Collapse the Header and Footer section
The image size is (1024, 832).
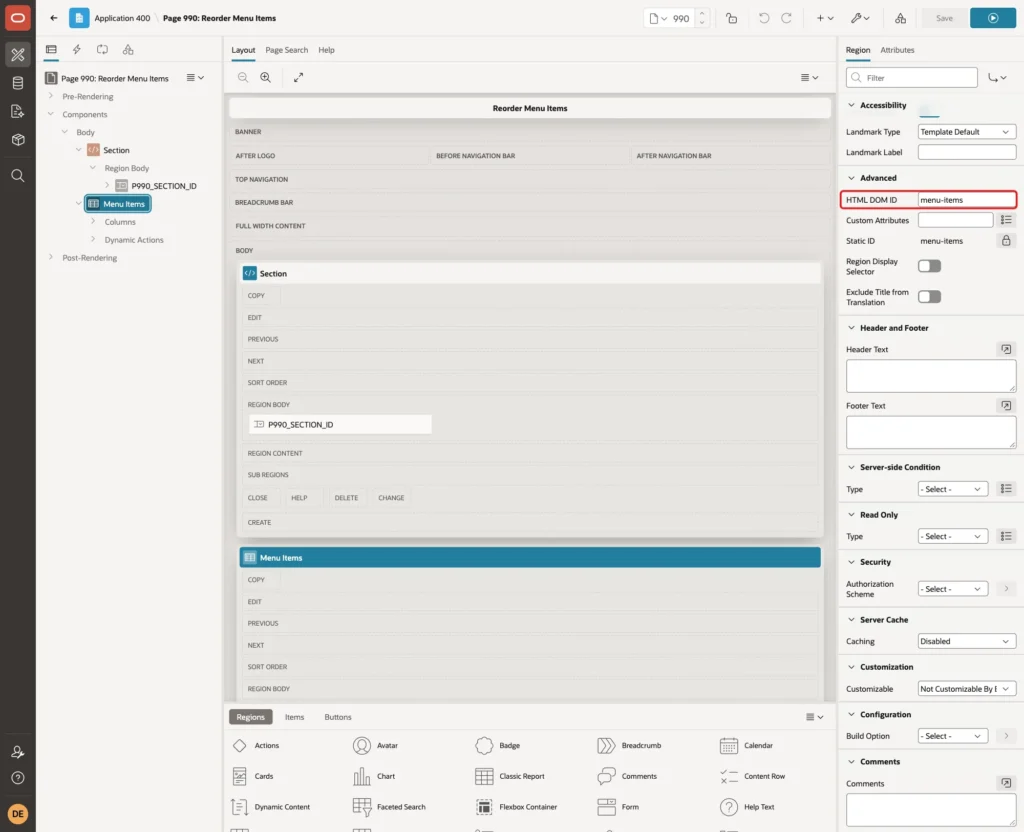coord(851,328)
